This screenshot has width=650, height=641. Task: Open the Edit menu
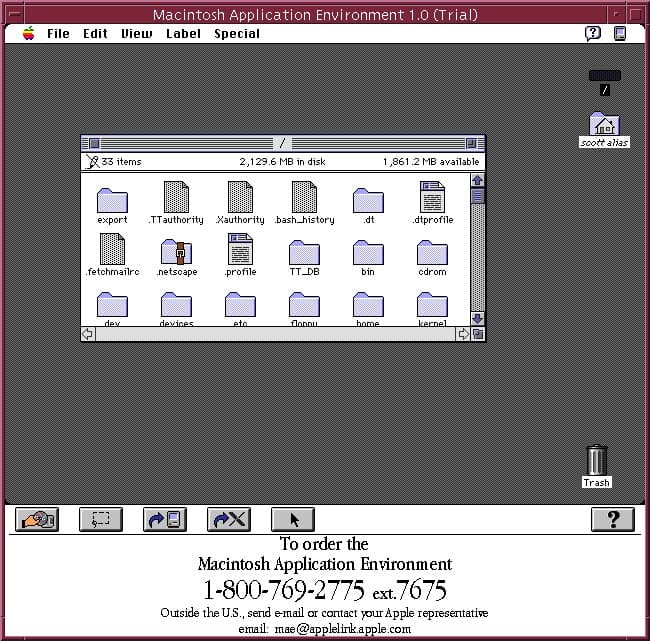click(x=95, y=34)
